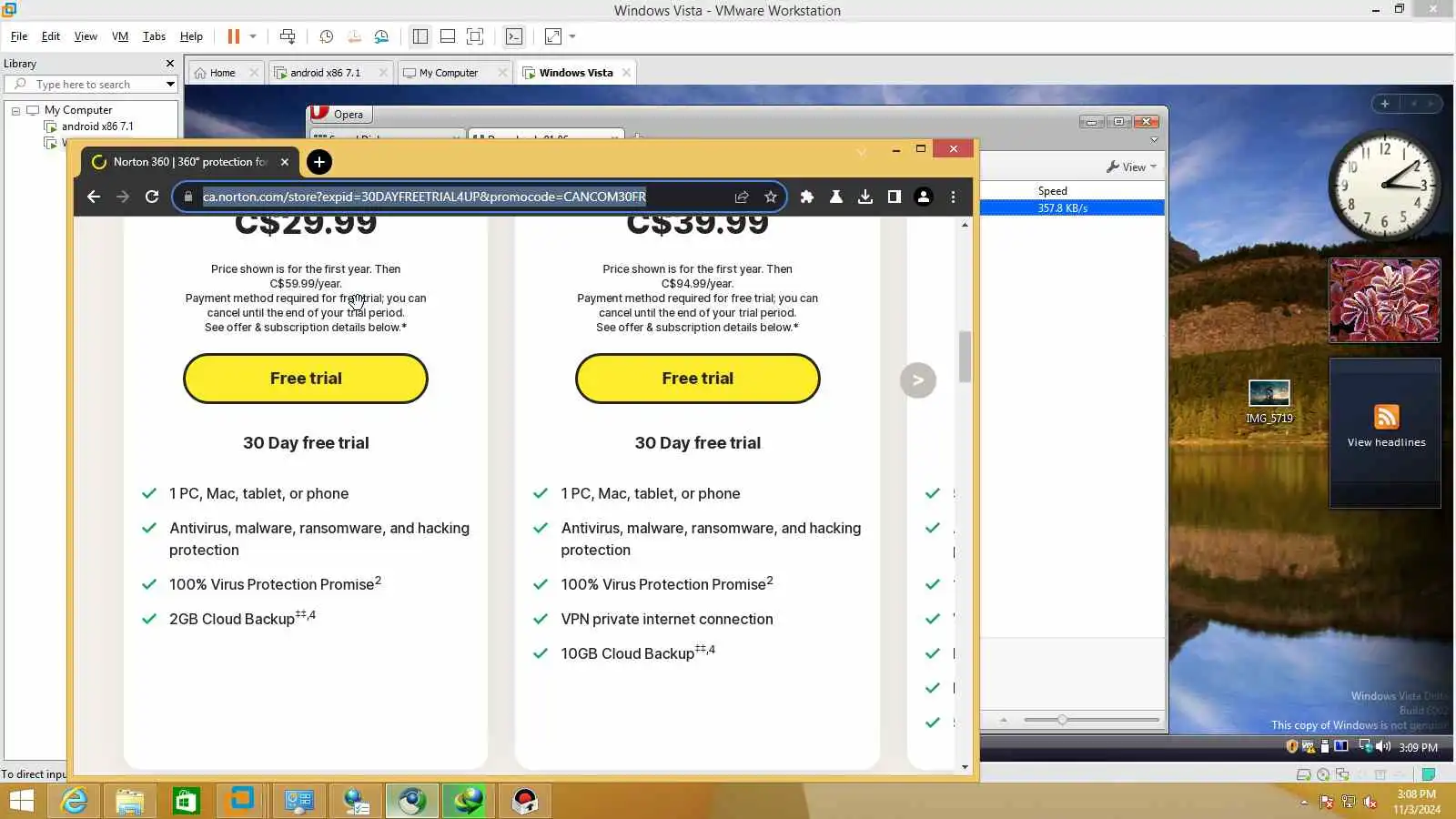This screenshot has width=1456, height=819.
Task: Open the Store icon on taskbar
Action: click(186, 801)
